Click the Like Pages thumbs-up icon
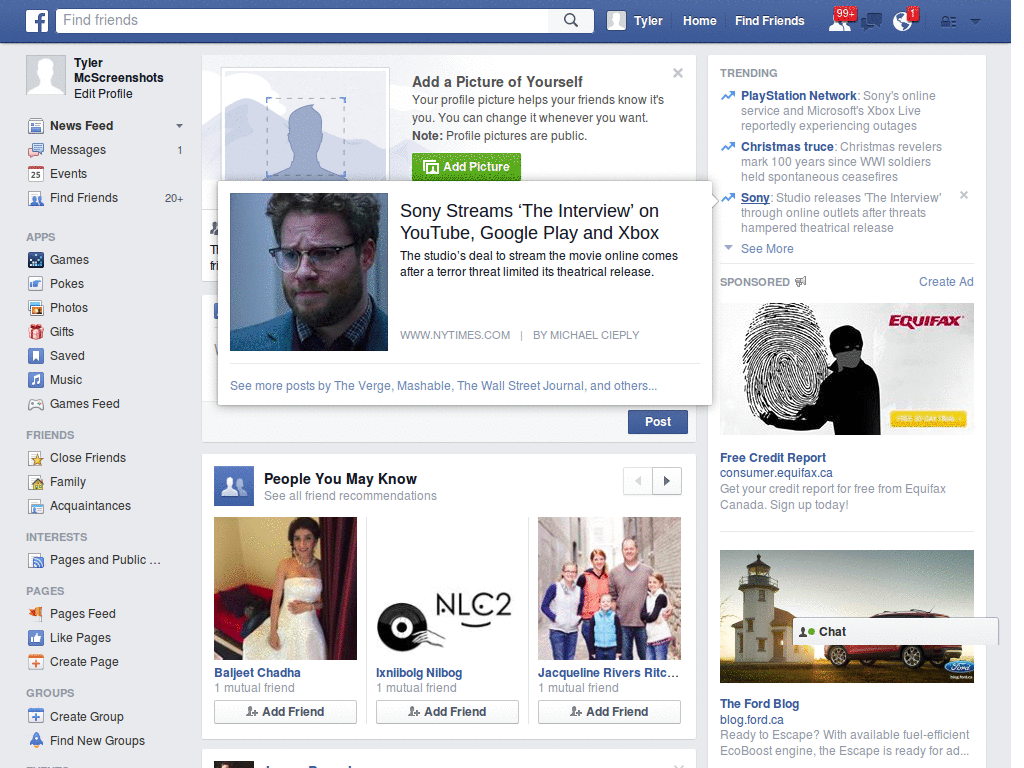The image size is (1024, 768). (x=36, y=638)
